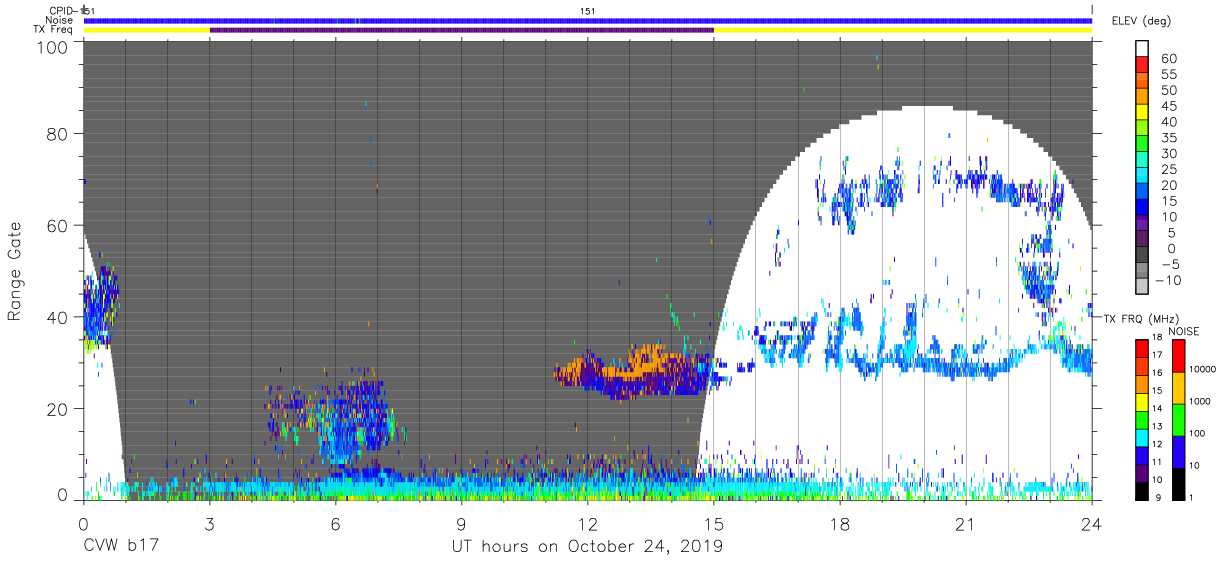Click the black segment in TX FRQ colorbar
This screenshot has width=1228, height=567.
(1142, 491)
